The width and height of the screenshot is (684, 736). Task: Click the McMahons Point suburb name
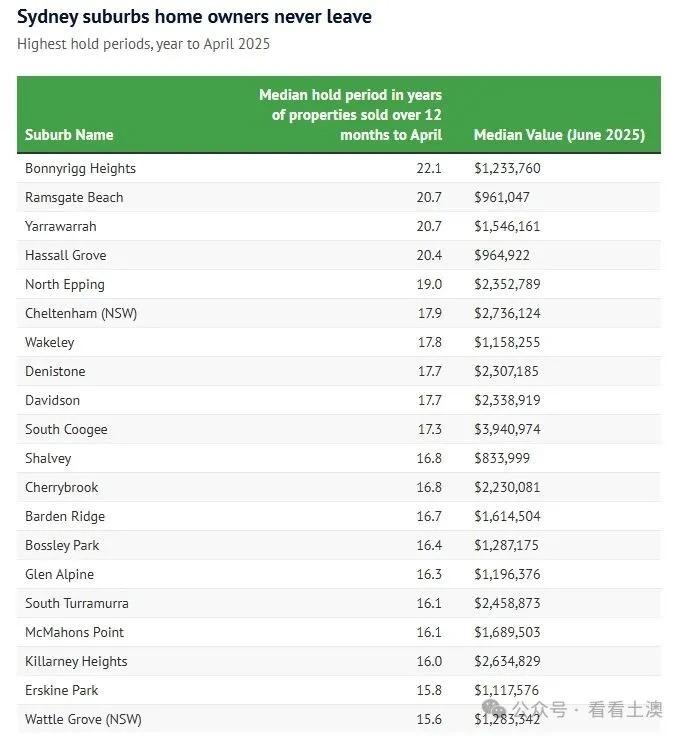tap(75, 632)
